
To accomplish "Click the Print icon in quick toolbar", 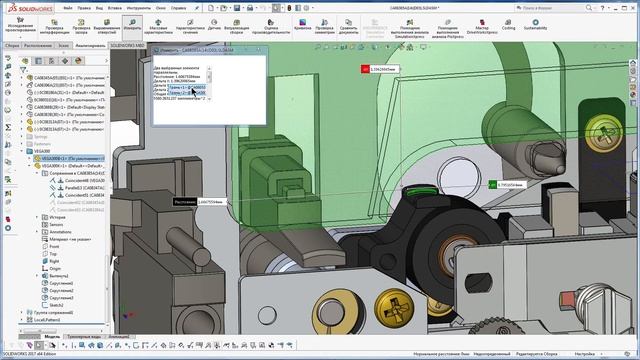I will tap(249, 8).
